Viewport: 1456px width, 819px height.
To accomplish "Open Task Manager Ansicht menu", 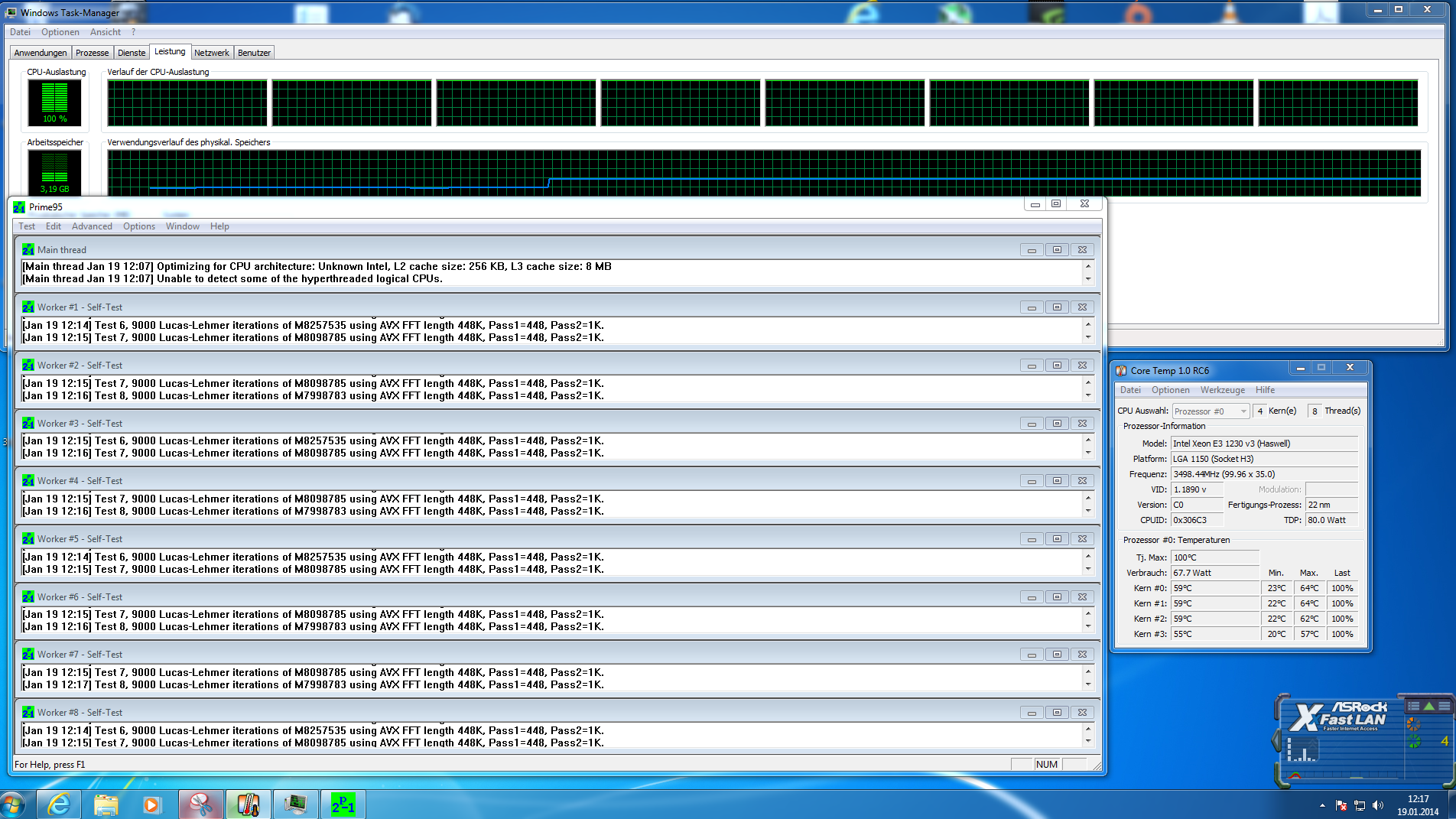I will [106, 32].
